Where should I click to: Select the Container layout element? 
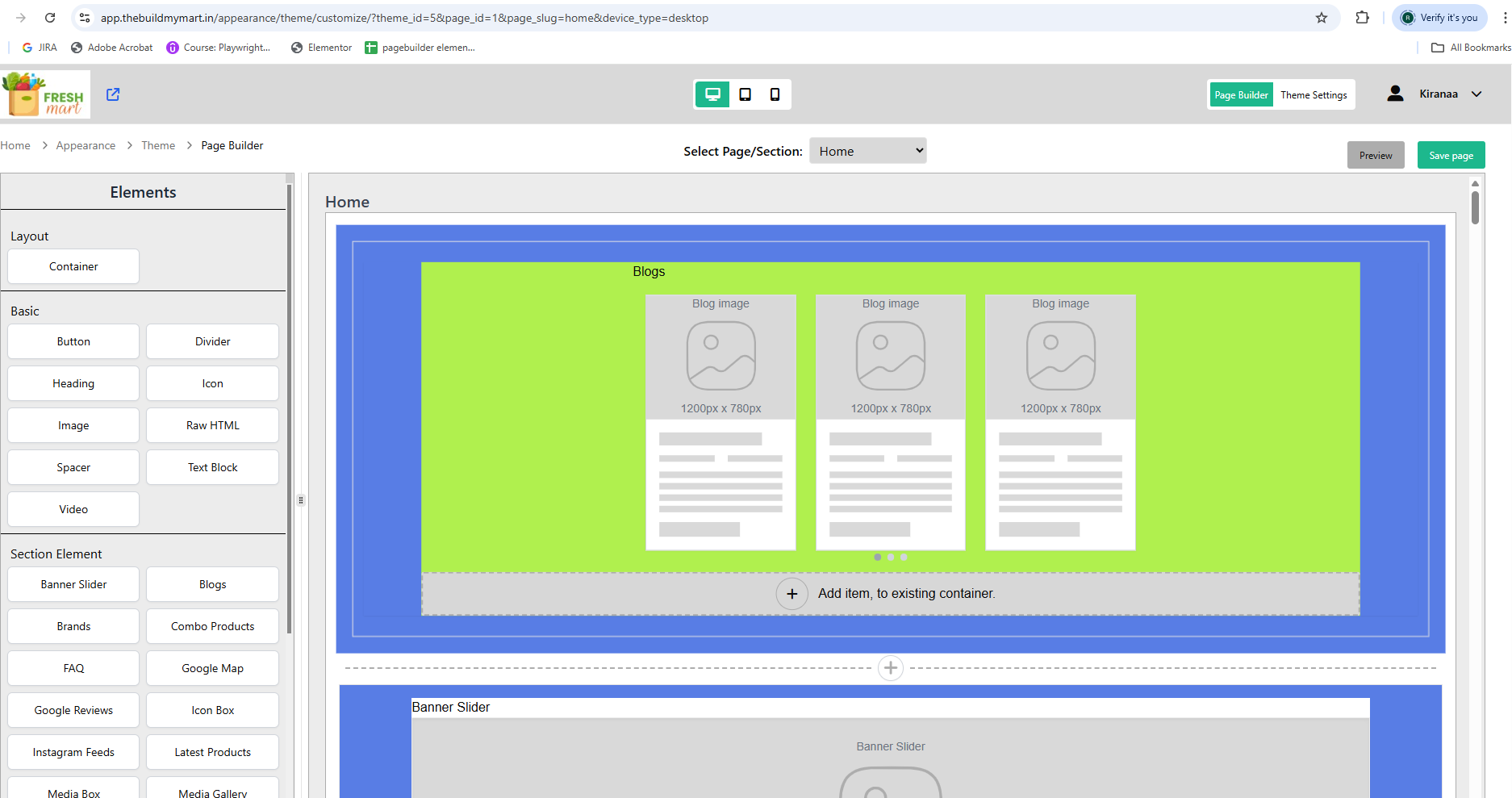coord(73,266)
